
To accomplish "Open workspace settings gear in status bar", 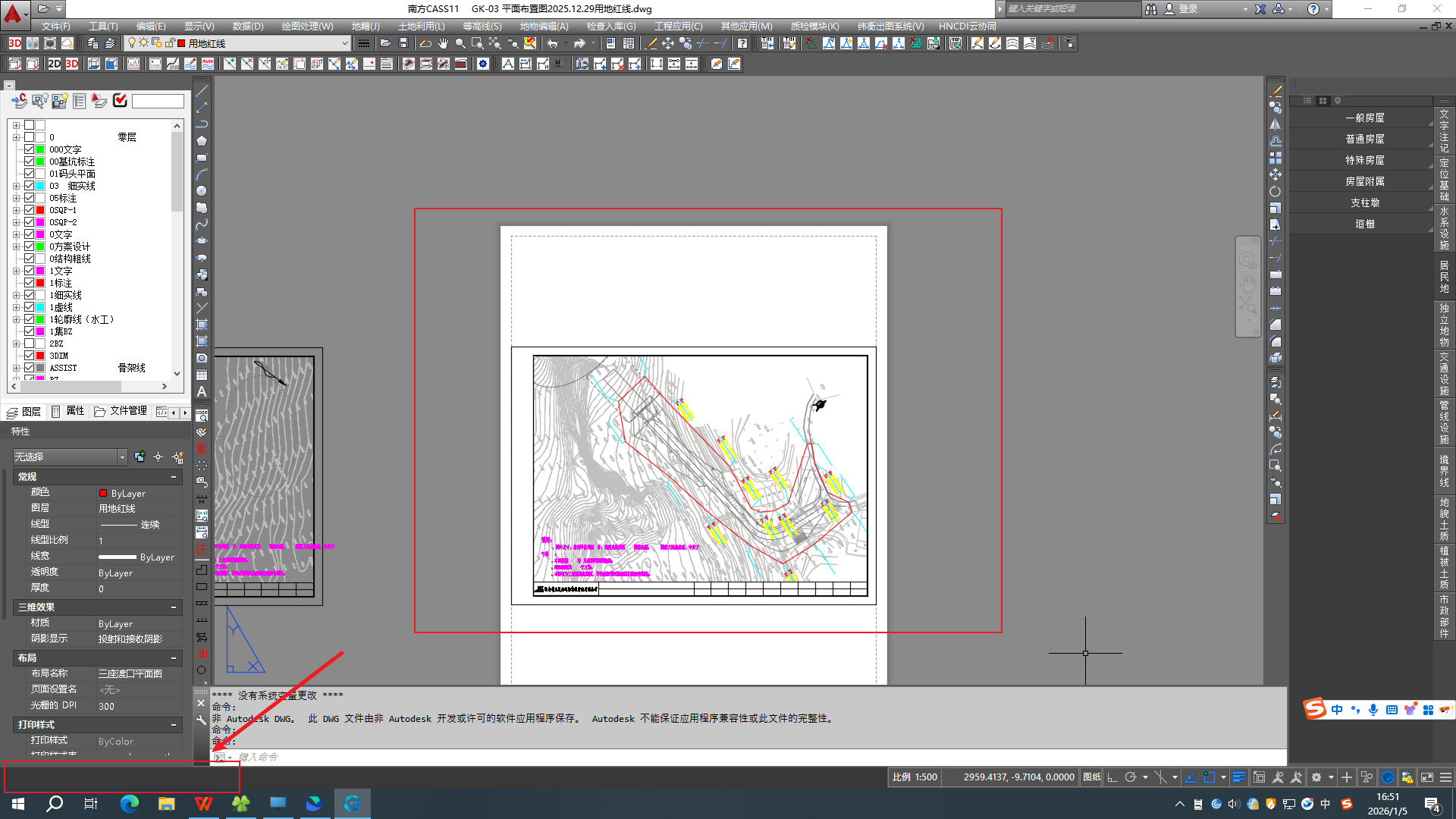I will [1316, 777].
